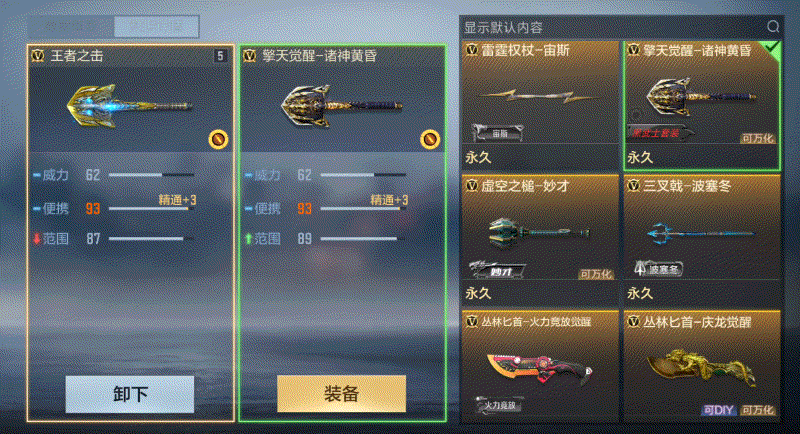The width and height of the screenshot is (800, 434).
Task: Select the 宙斯 tag badge
Action: point(498,133)
